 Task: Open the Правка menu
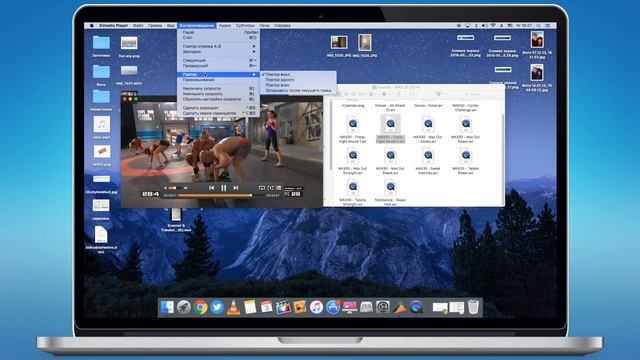pyautogui.click(x=155, y=25)
